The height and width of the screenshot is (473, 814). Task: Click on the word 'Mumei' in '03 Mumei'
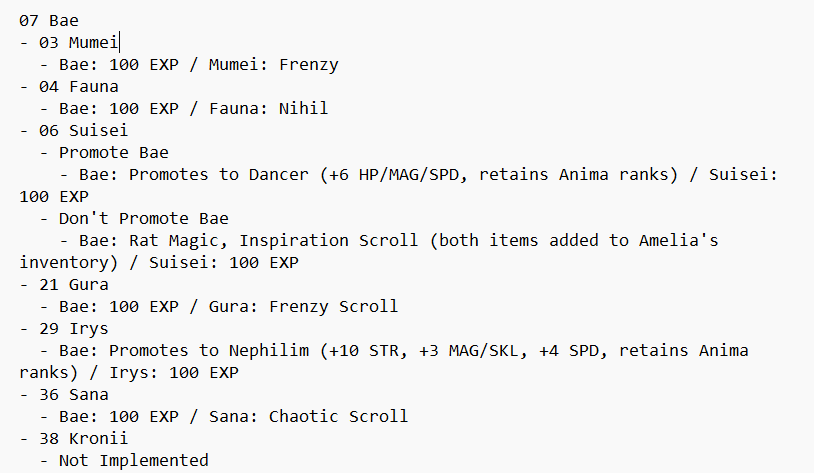tap(93, 43)
